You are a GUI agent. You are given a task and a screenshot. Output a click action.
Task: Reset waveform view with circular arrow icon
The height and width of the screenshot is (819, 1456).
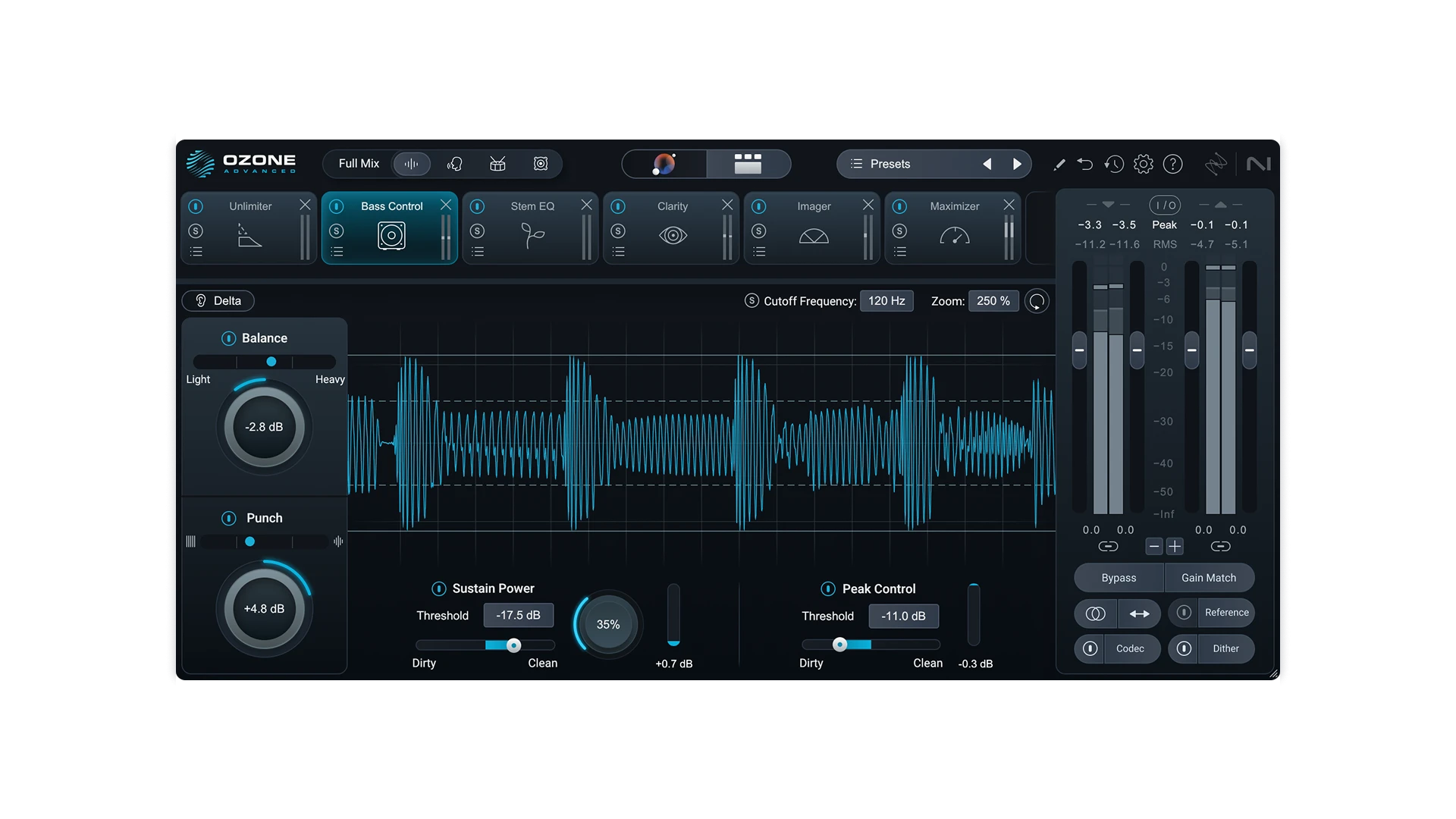(1037, 301)
